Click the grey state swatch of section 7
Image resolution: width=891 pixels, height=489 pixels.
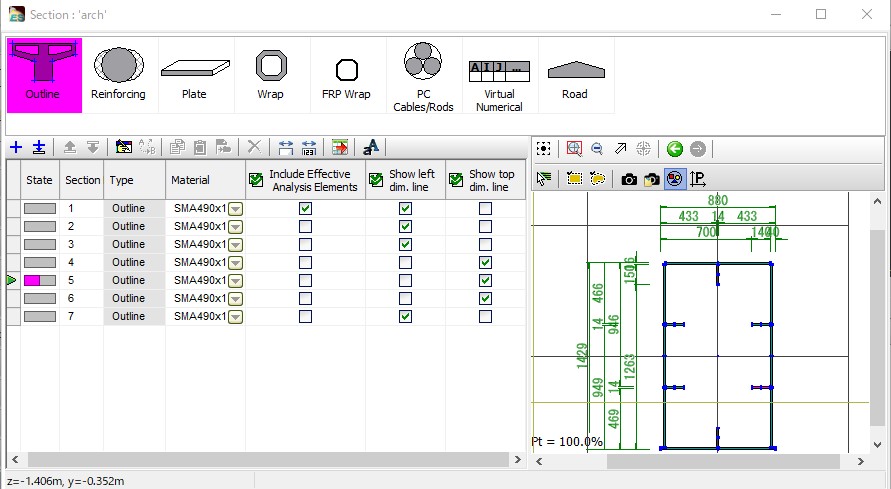click(x=40, y=316)
